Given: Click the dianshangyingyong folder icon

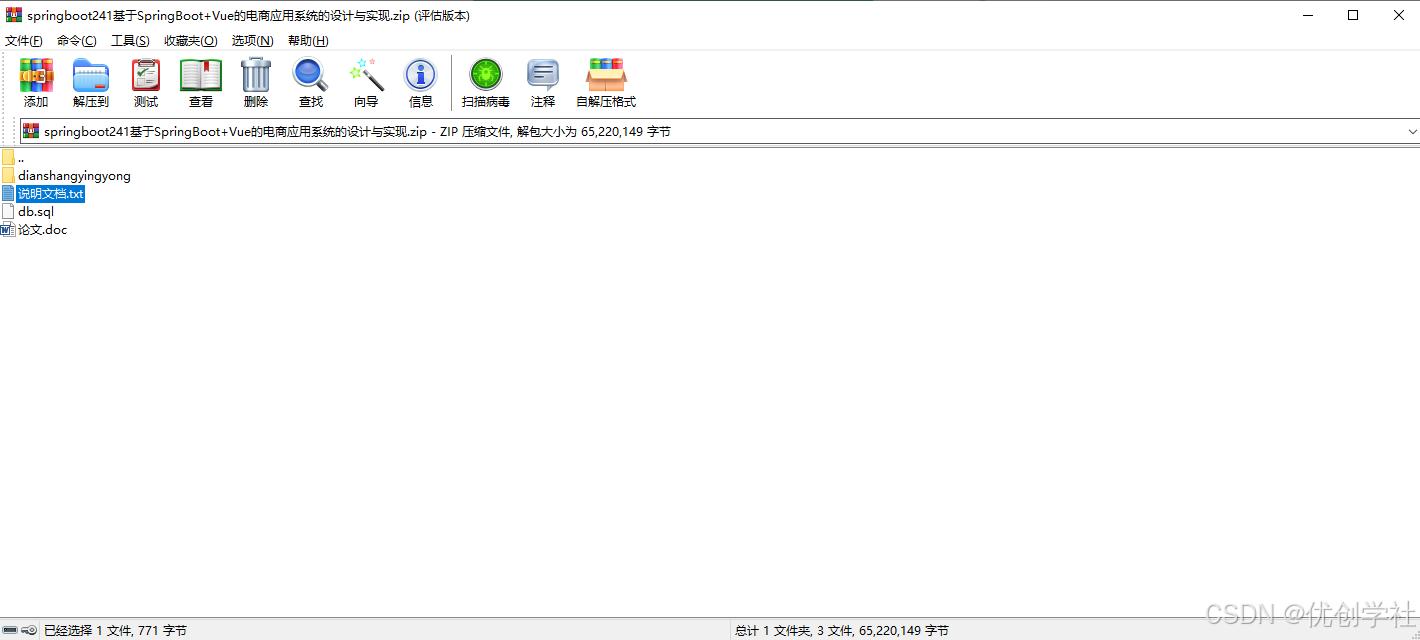Looking at the screenshot, I should [x=8, y=175].
